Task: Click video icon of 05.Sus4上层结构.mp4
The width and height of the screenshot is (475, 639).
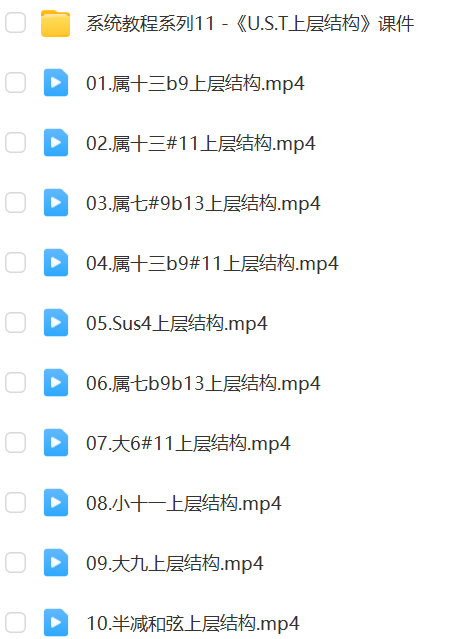Action: coord(56,323)
